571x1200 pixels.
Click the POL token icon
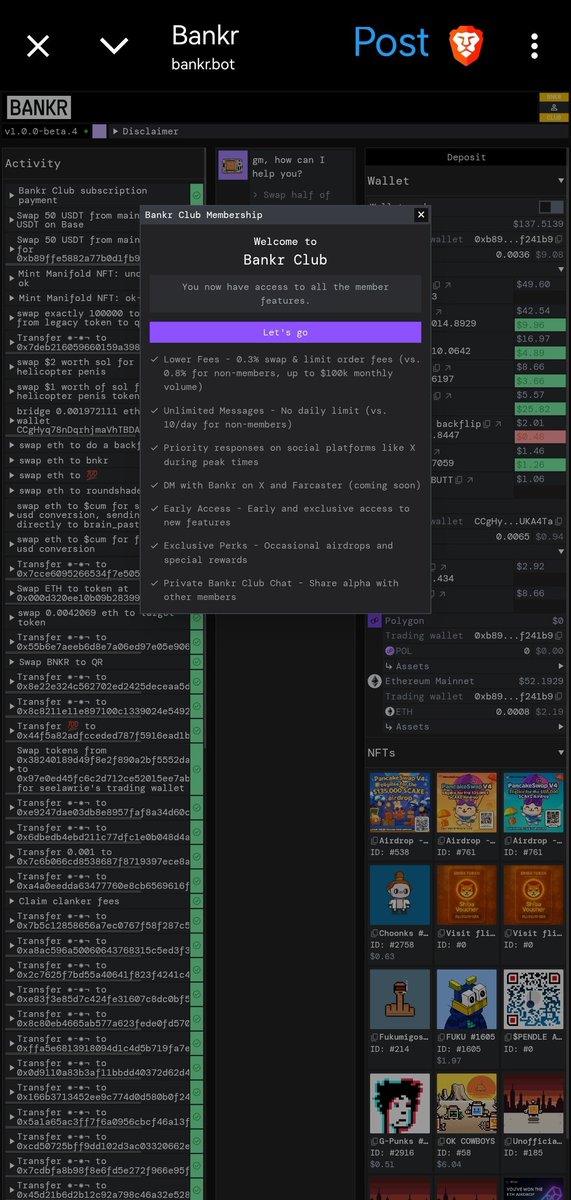(389, 651)
